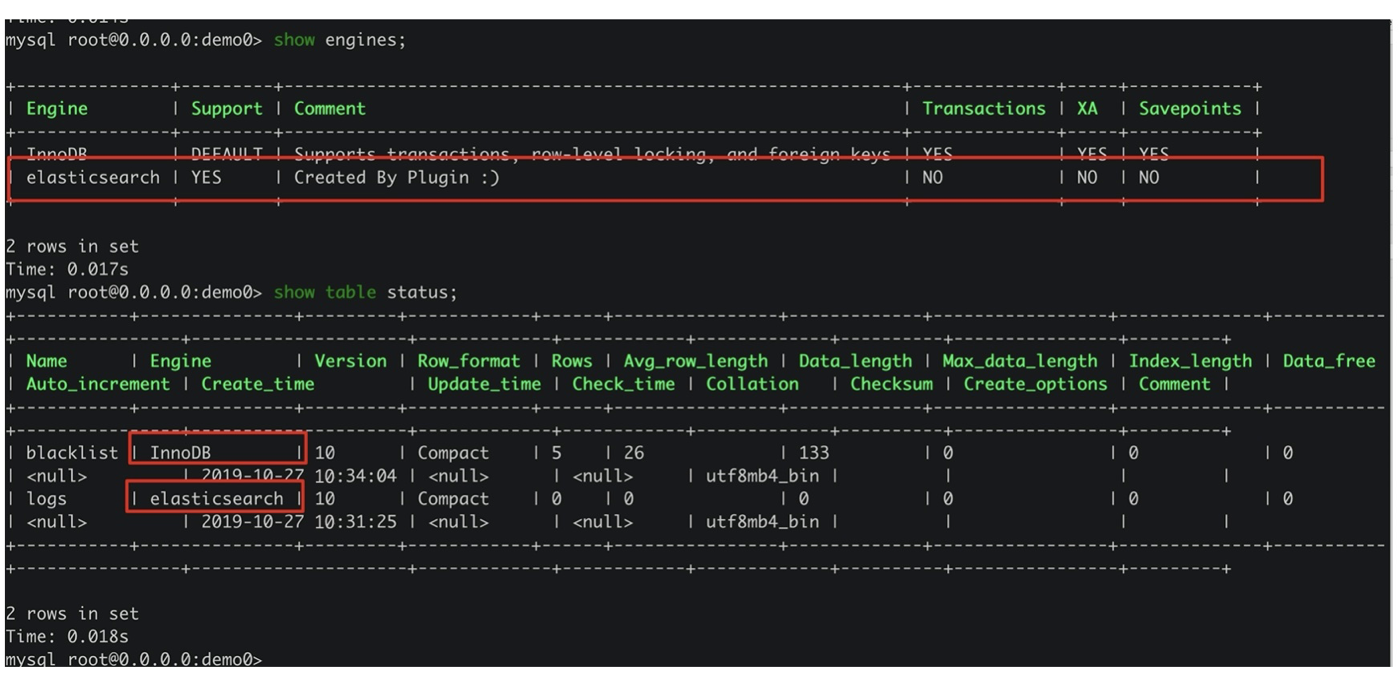Image resolution: width=1400 pixels, height=675 pixels.
Task: Select the "Collation" column header
Action: coord(753,384)
